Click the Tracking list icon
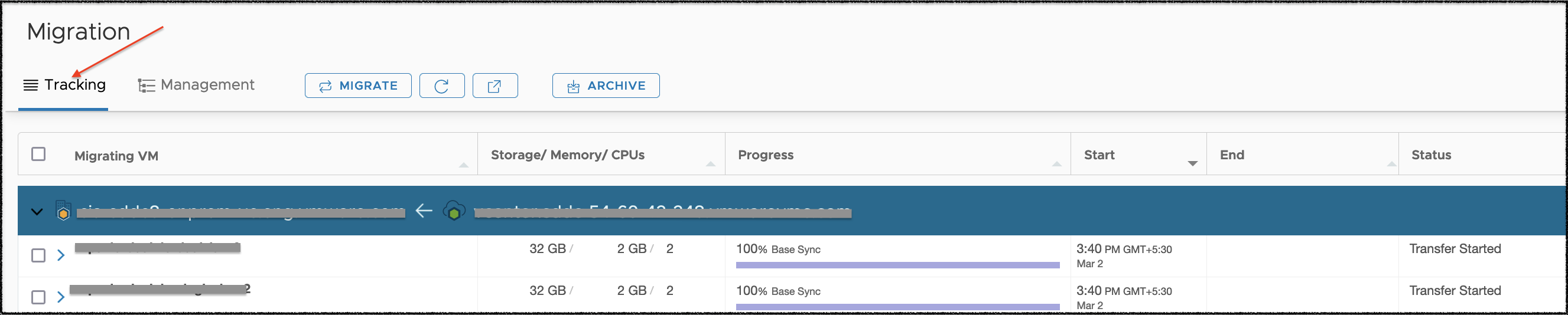 pyautogui.click(x=31, y=85)
